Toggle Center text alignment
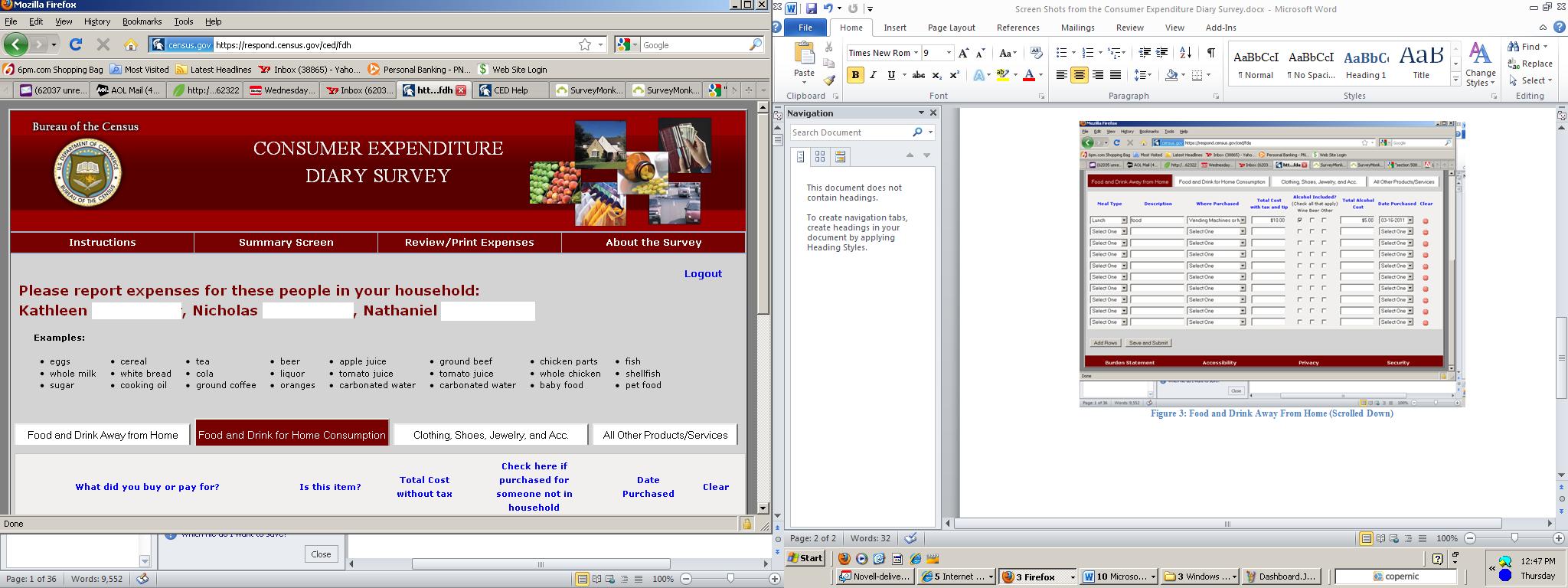1568x588 pixels. click(x=1080, y=75)
